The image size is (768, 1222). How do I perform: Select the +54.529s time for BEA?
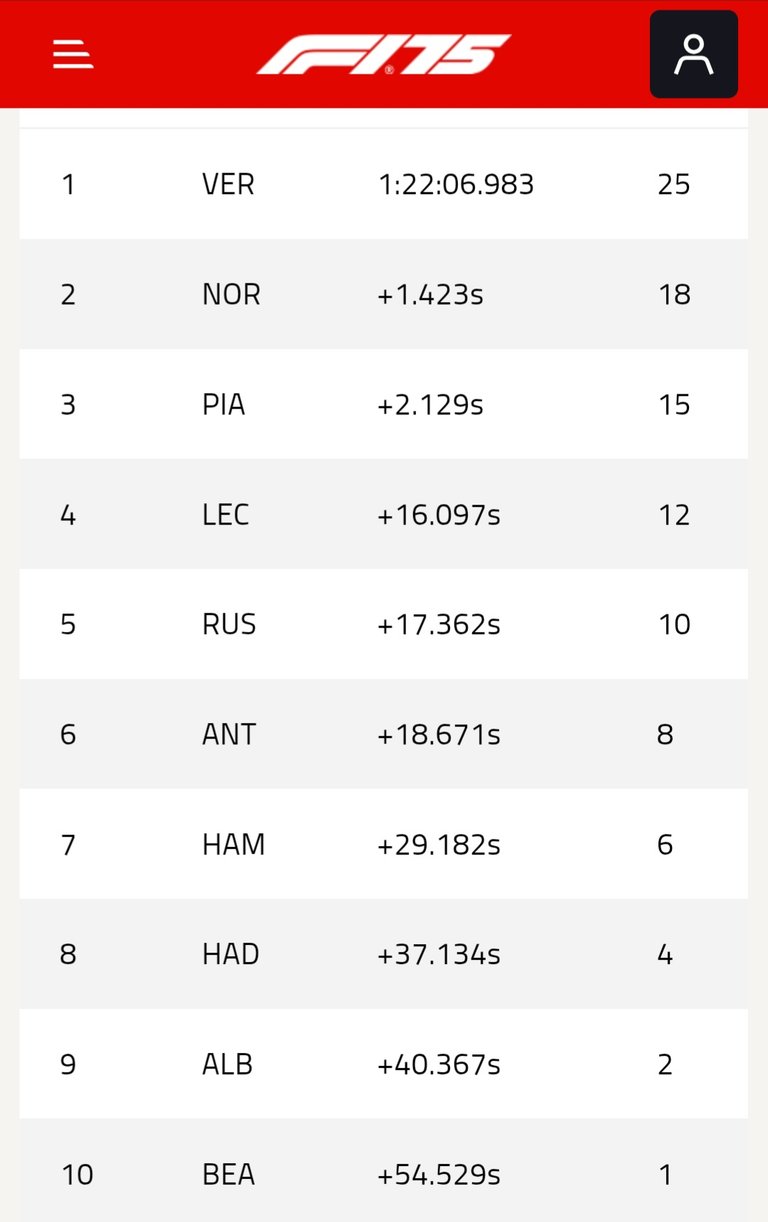pos(439,1174)
